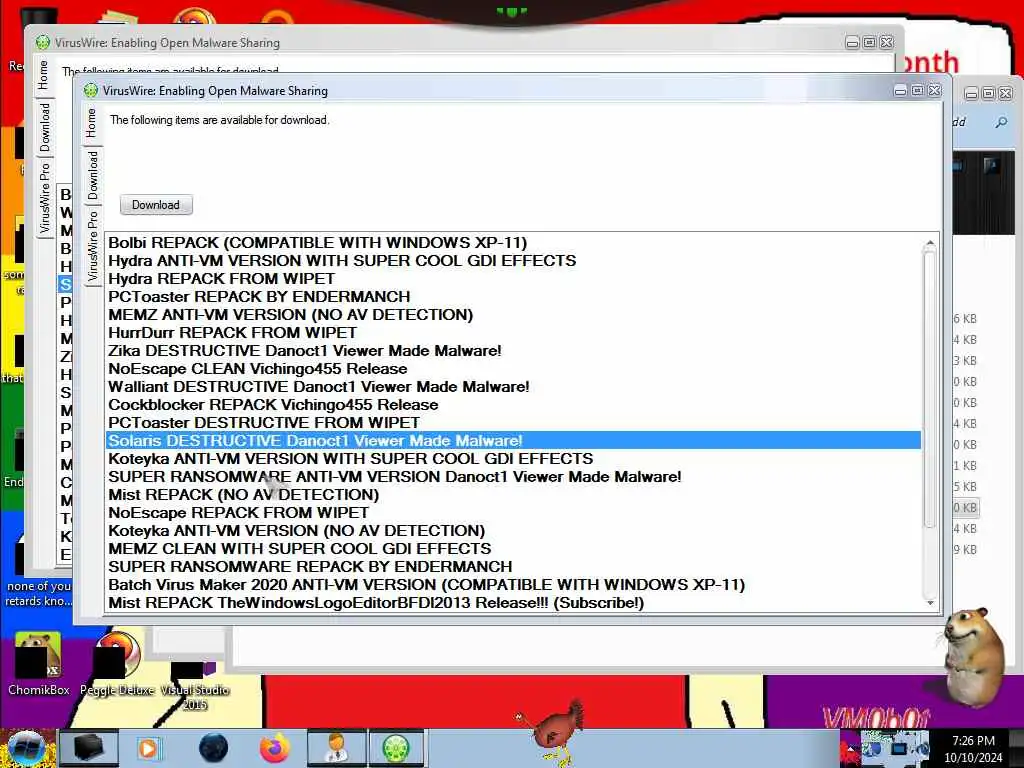The height and width of the screenshot is (768, 1024).
Task: Open Peggle Deluxe desktop icon
Action: (x=118, y=664)
